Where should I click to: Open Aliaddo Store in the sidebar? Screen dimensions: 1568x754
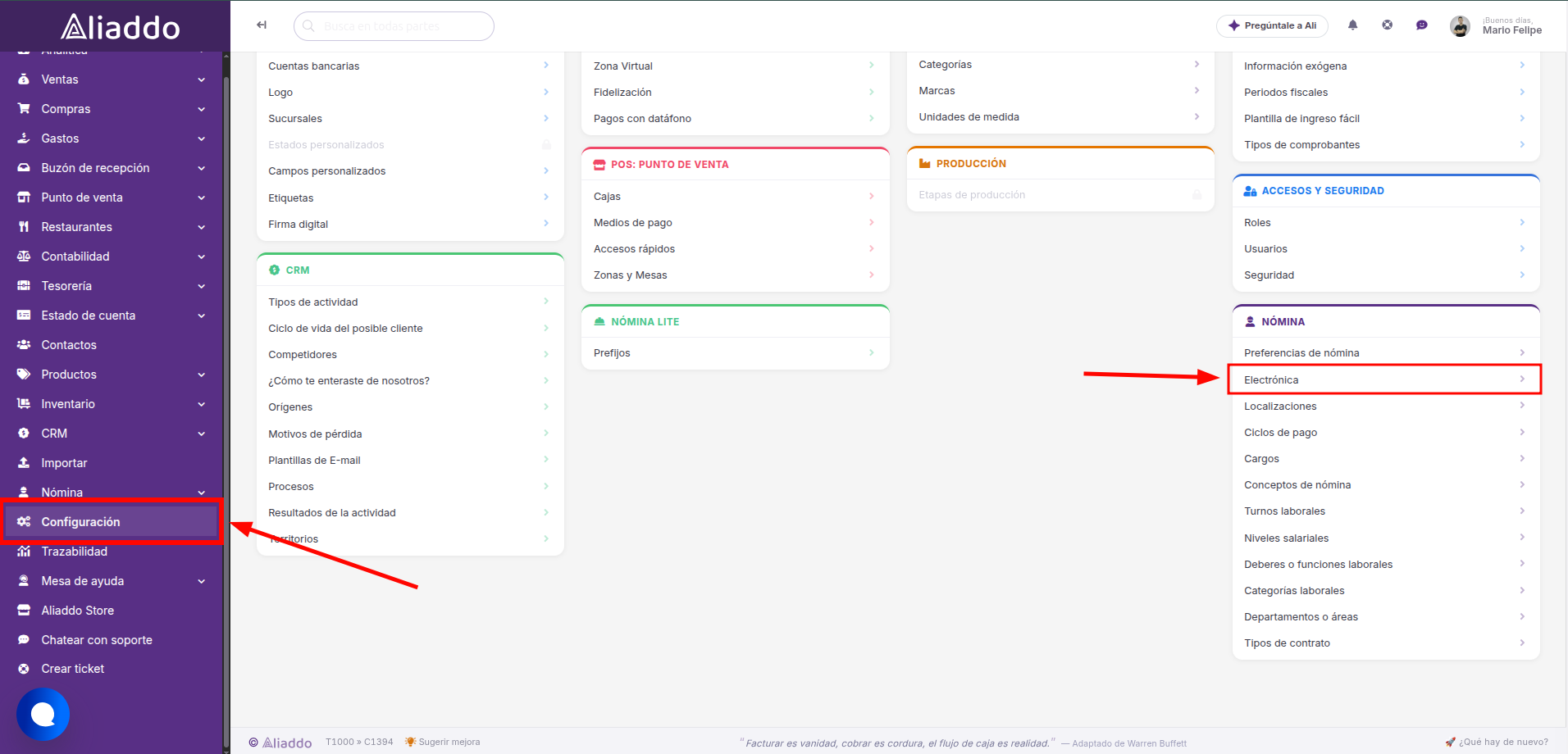pos(112,611)
